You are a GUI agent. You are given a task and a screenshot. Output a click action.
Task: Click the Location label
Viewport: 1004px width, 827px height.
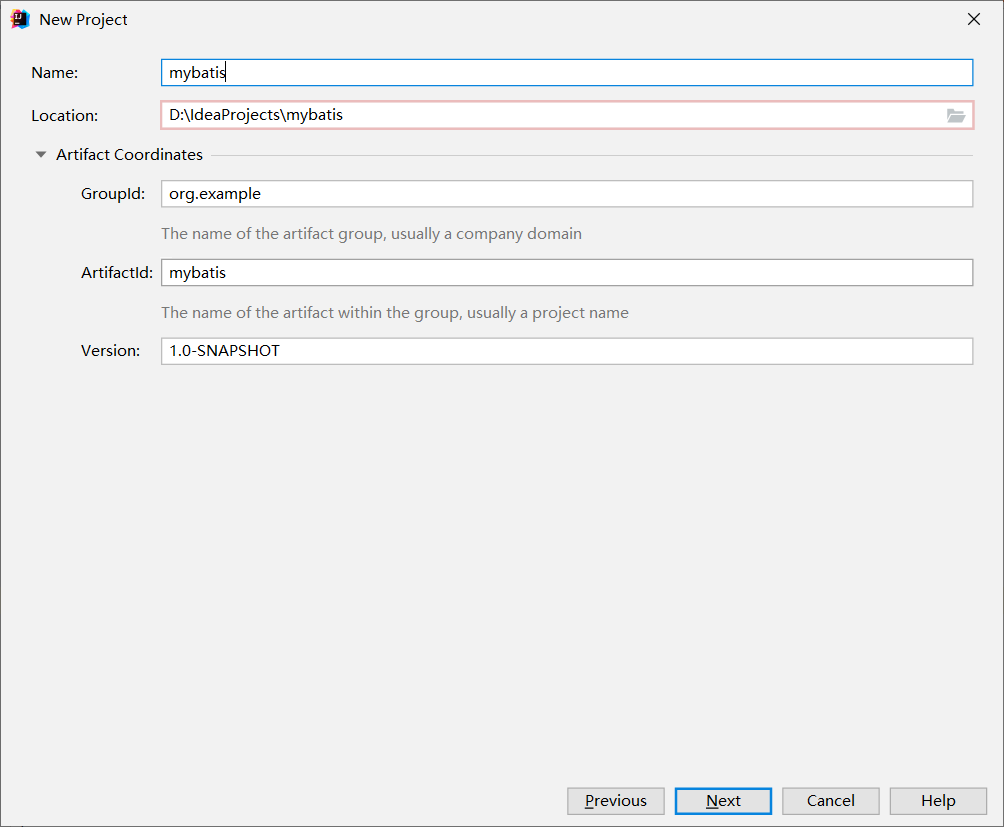64,115
